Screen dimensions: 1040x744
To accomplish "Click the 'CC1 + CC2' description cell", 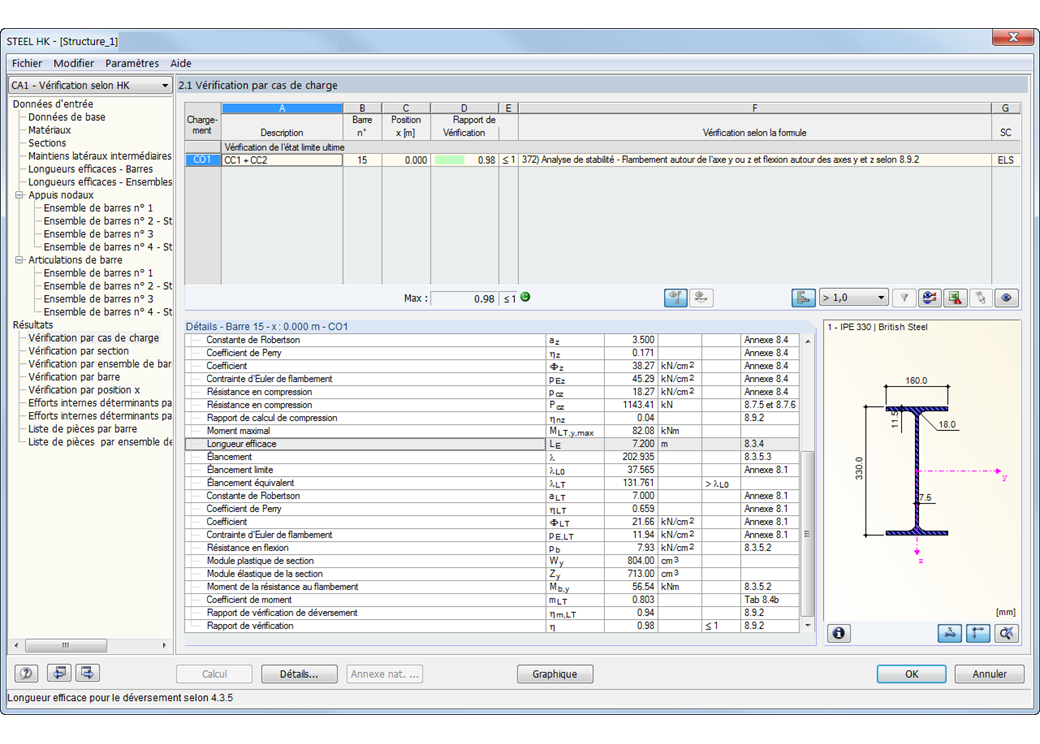I will pyautogui.click(x=282, y=160).
